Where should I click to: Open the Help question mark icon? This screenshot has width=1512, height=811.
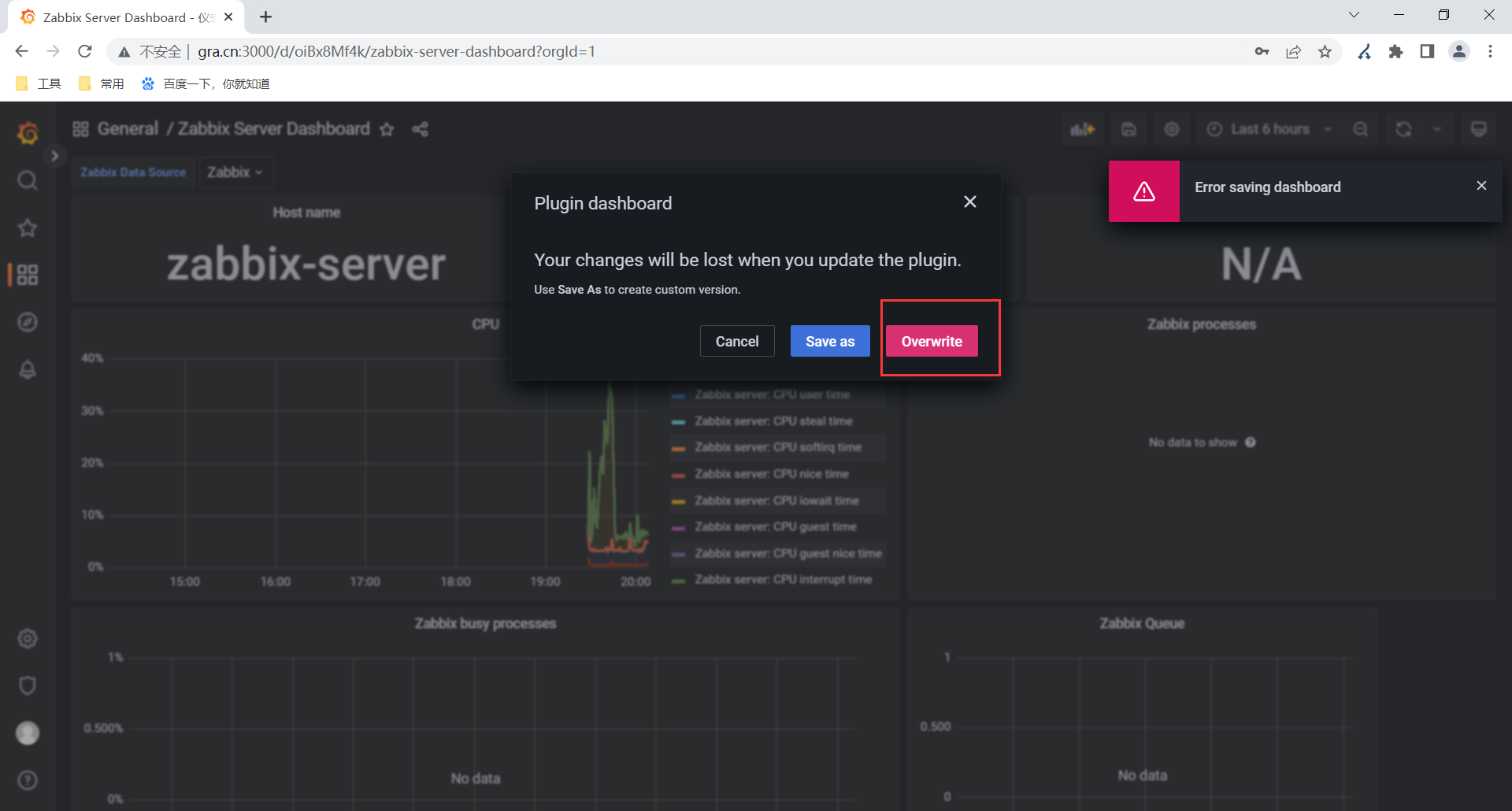28,780
